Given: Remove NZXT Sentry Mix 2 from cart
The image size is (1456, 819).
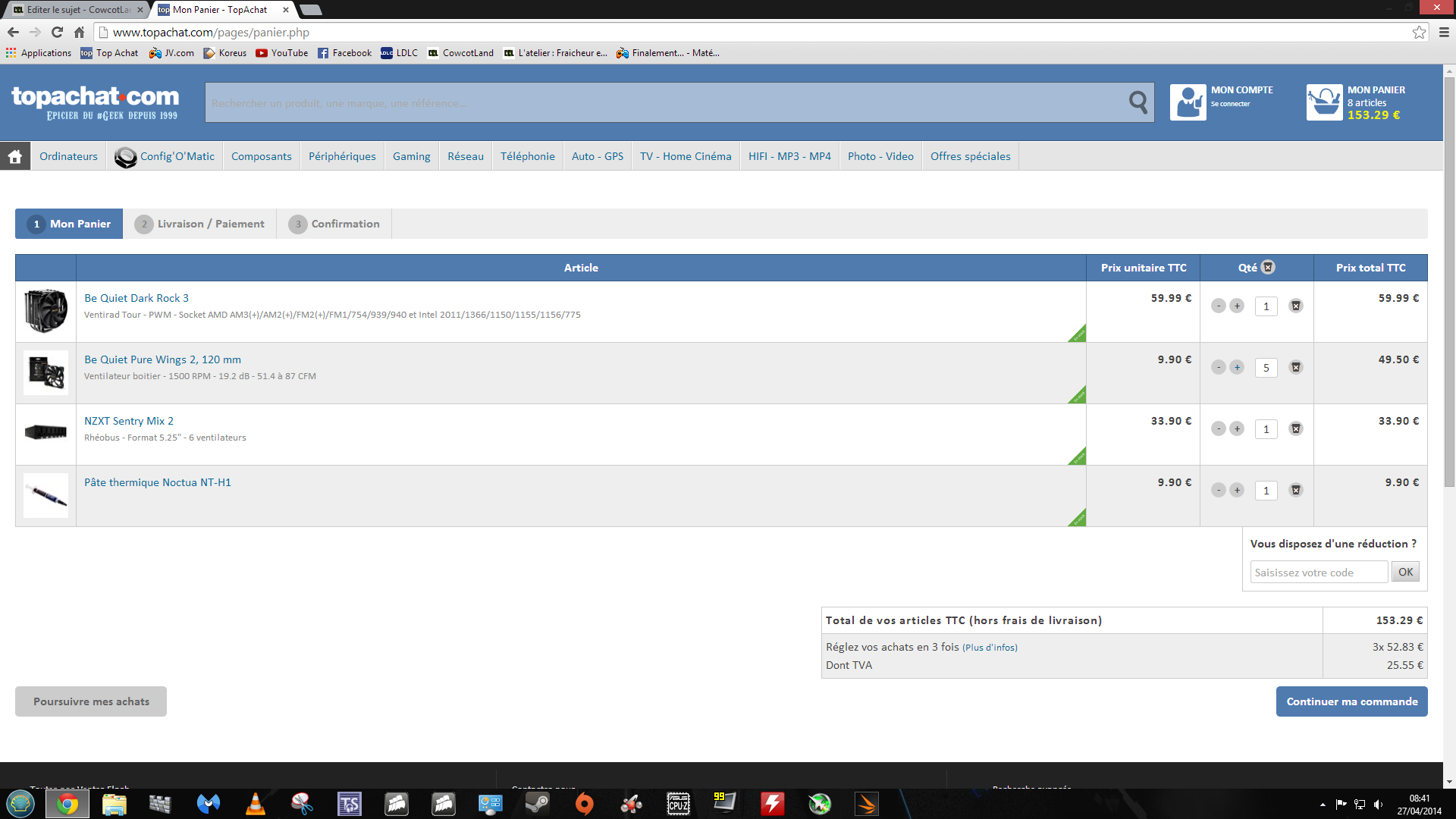Looking at the screenshot, I should pos(1296,428).
